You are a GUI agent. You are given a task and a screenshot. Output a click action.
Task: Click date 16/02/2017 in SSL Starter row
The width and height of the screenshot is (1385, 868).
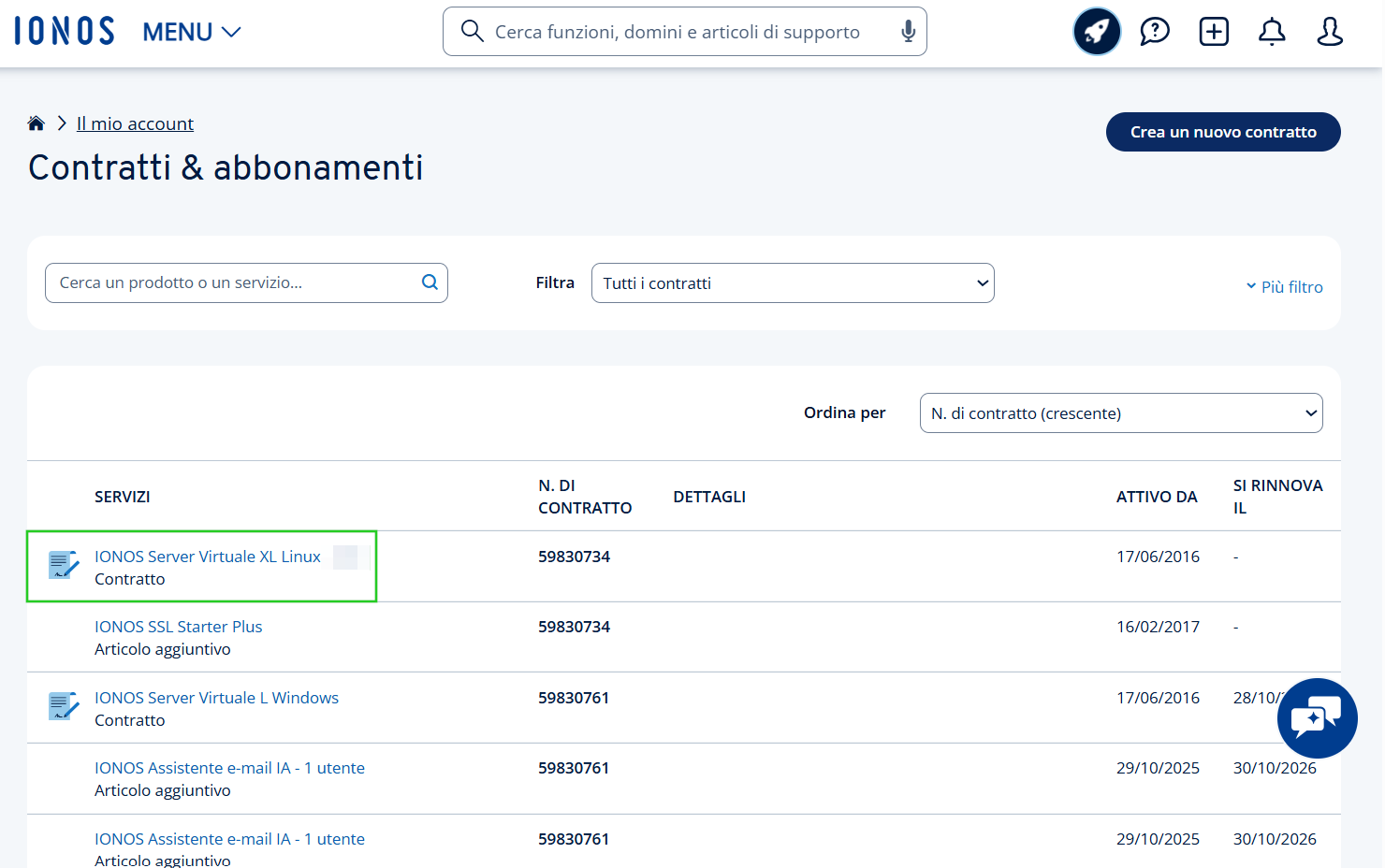click(1158, 627)
